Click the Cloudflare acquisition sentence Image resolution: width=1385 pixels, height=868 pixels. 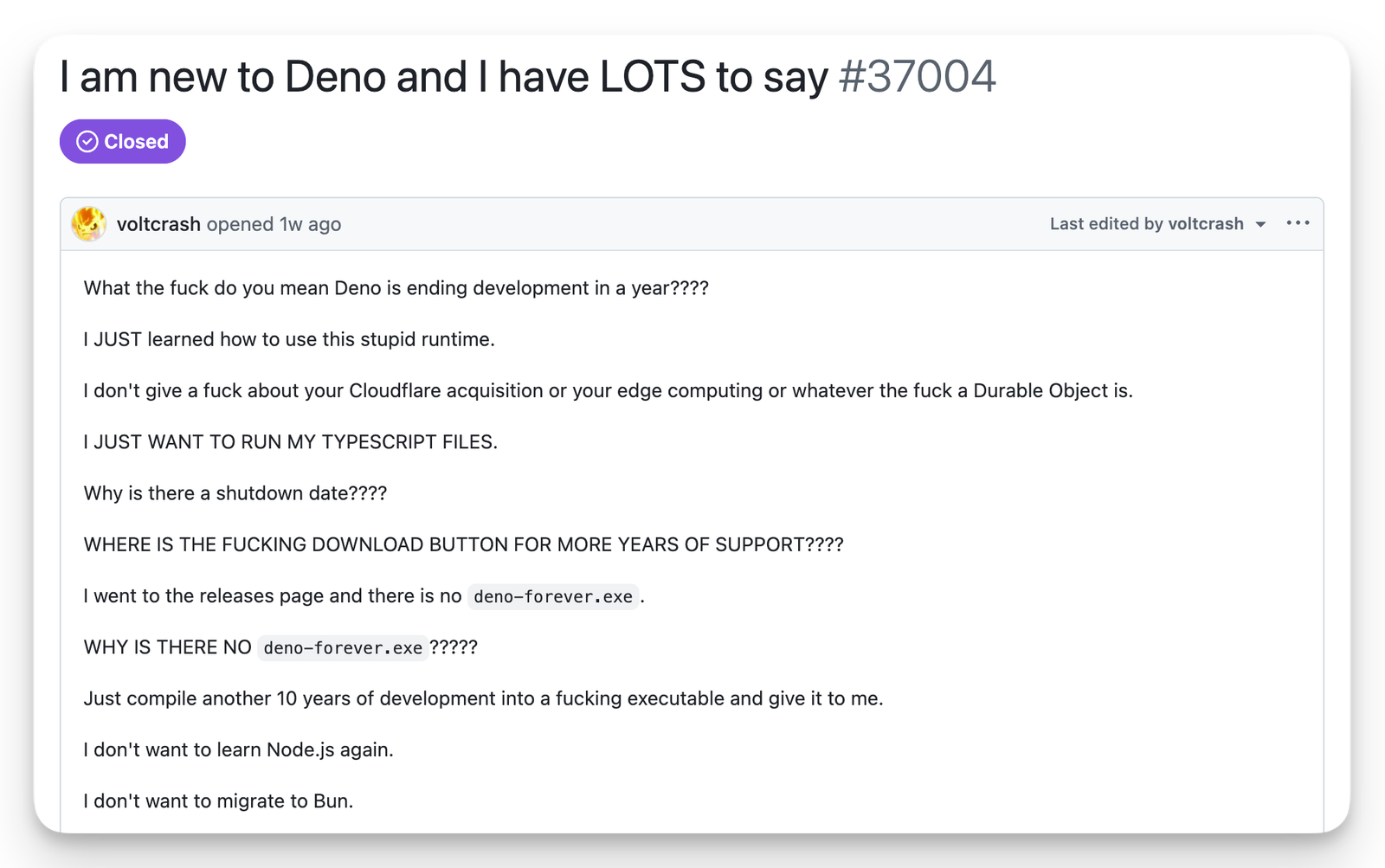(x=609, y=391)
